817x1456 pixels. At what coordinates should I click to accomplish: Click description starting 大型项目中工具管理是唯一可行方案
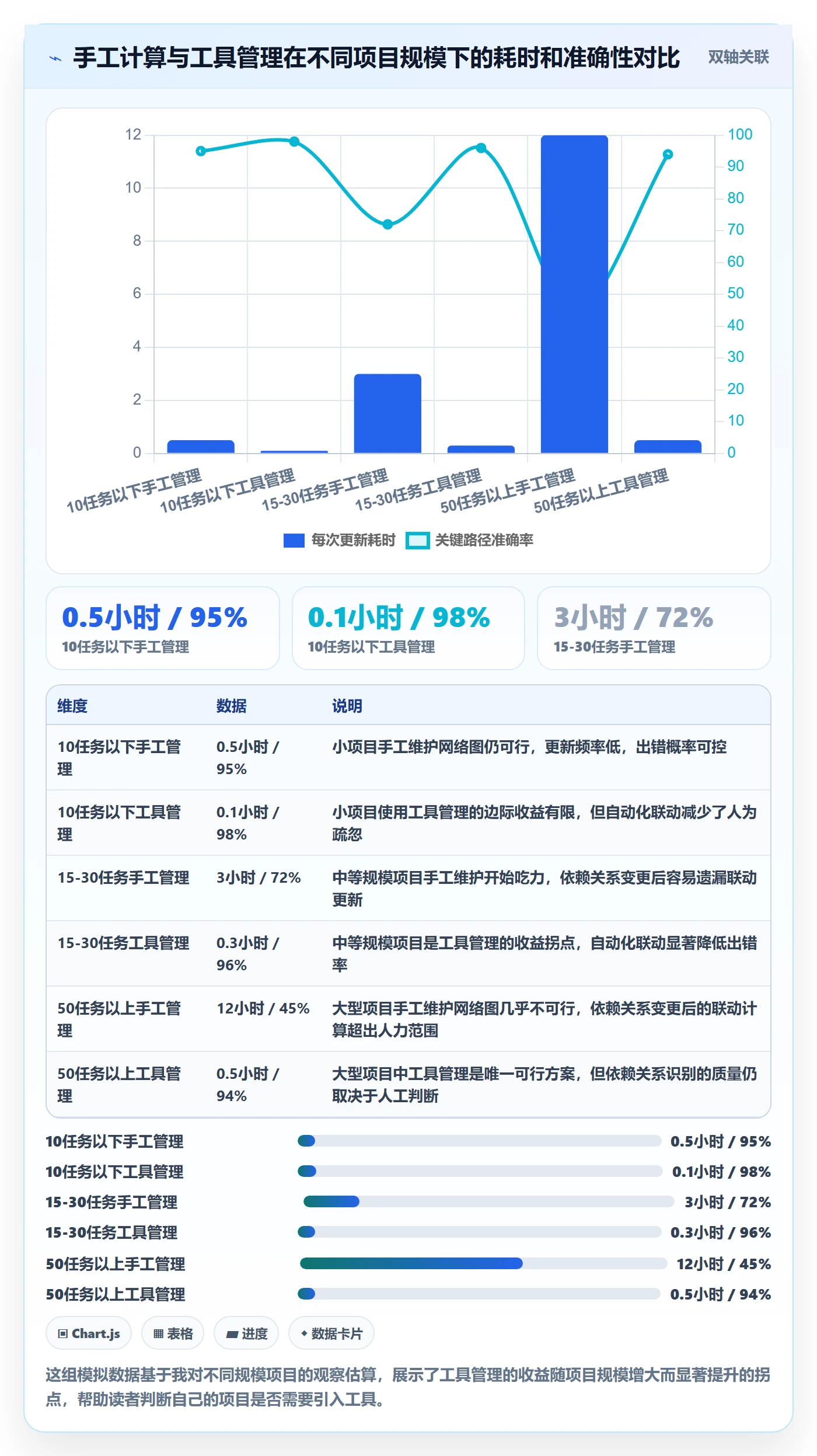(x=544, y=1085)
